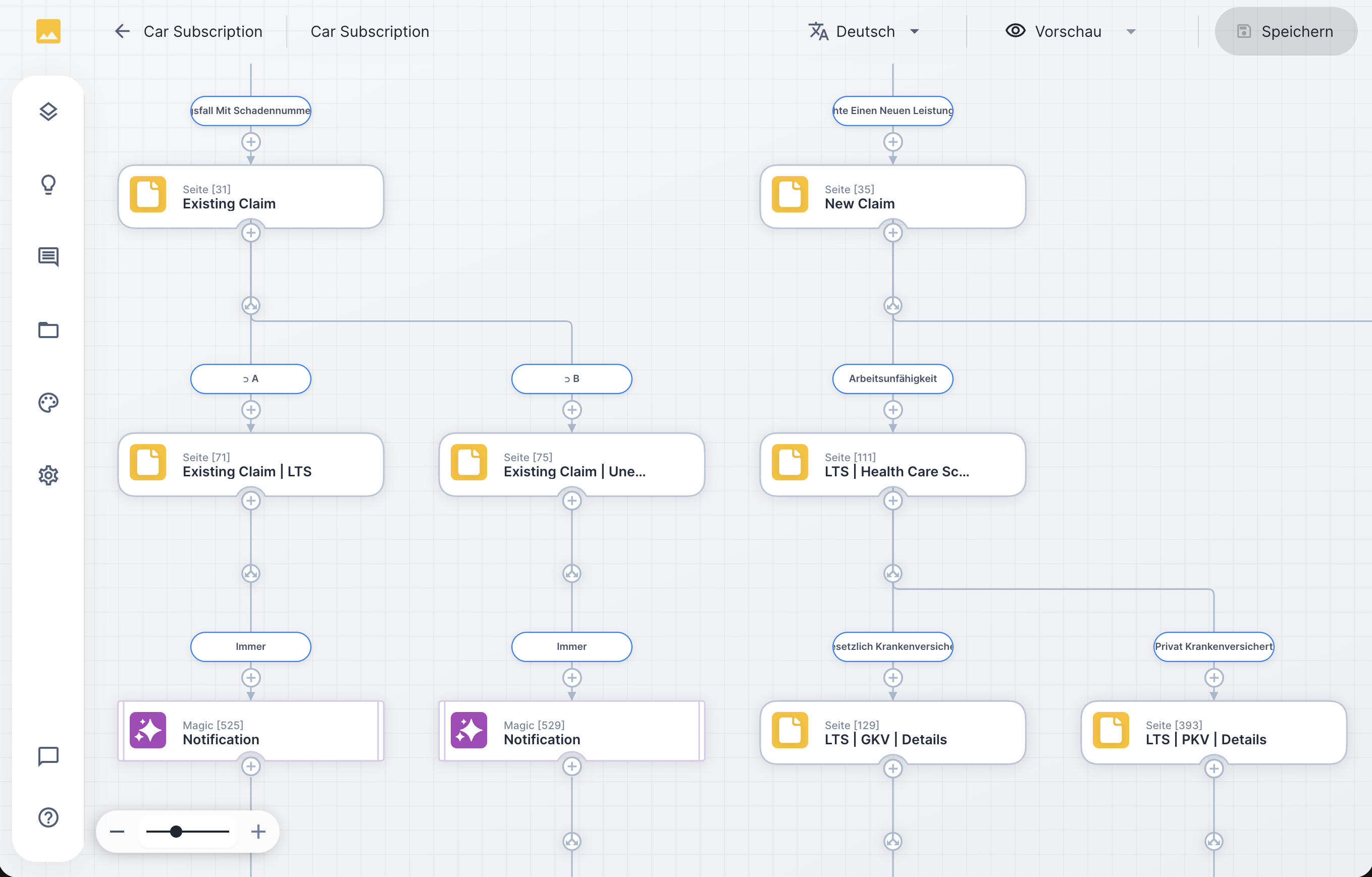This screenshot has height=877, width=1372.
Task: Add step below Existing Claim | LTS node
Action: pos(251,501)
